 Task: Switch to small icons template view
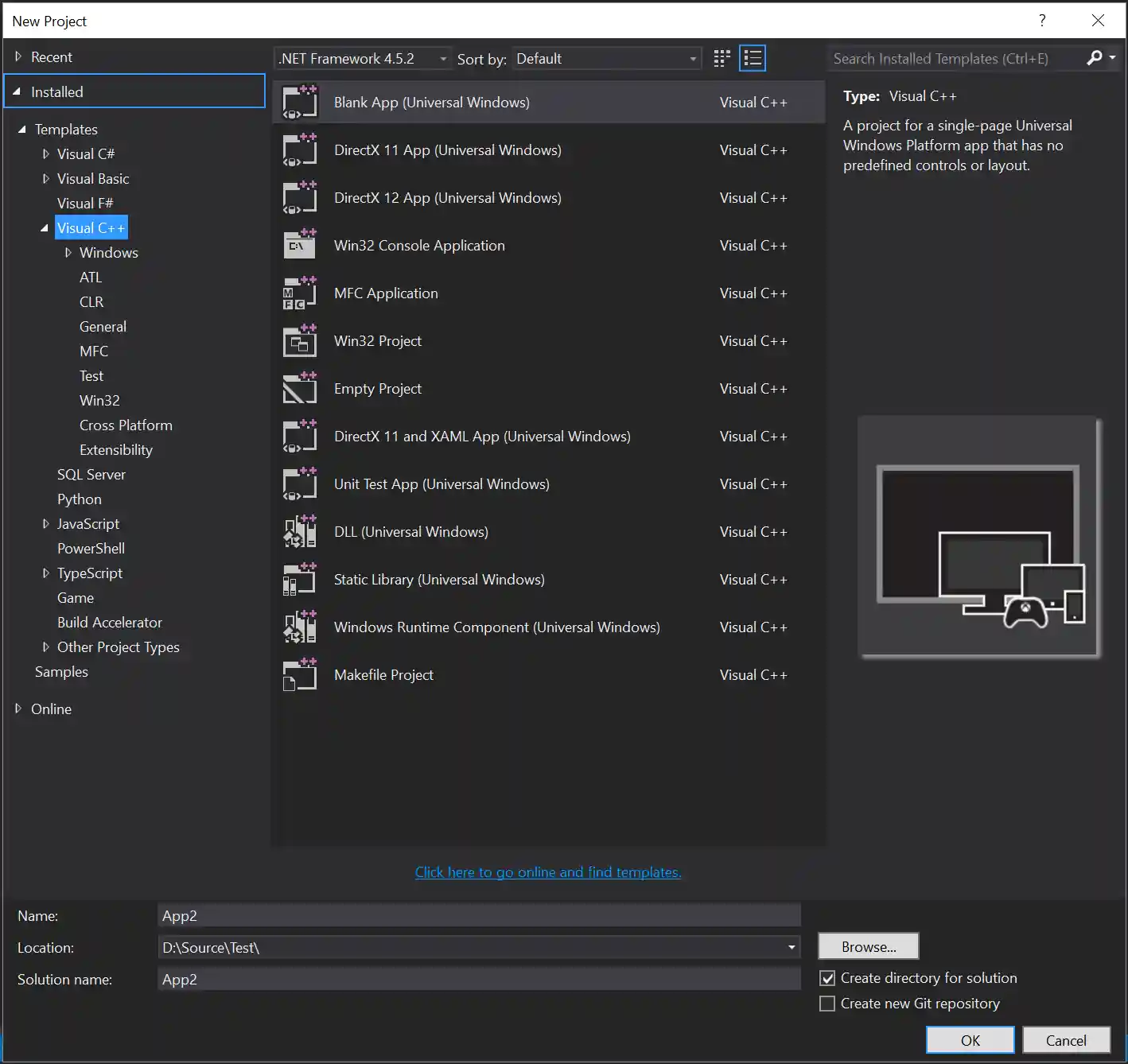pyautogui.click(x=721, y=57)
